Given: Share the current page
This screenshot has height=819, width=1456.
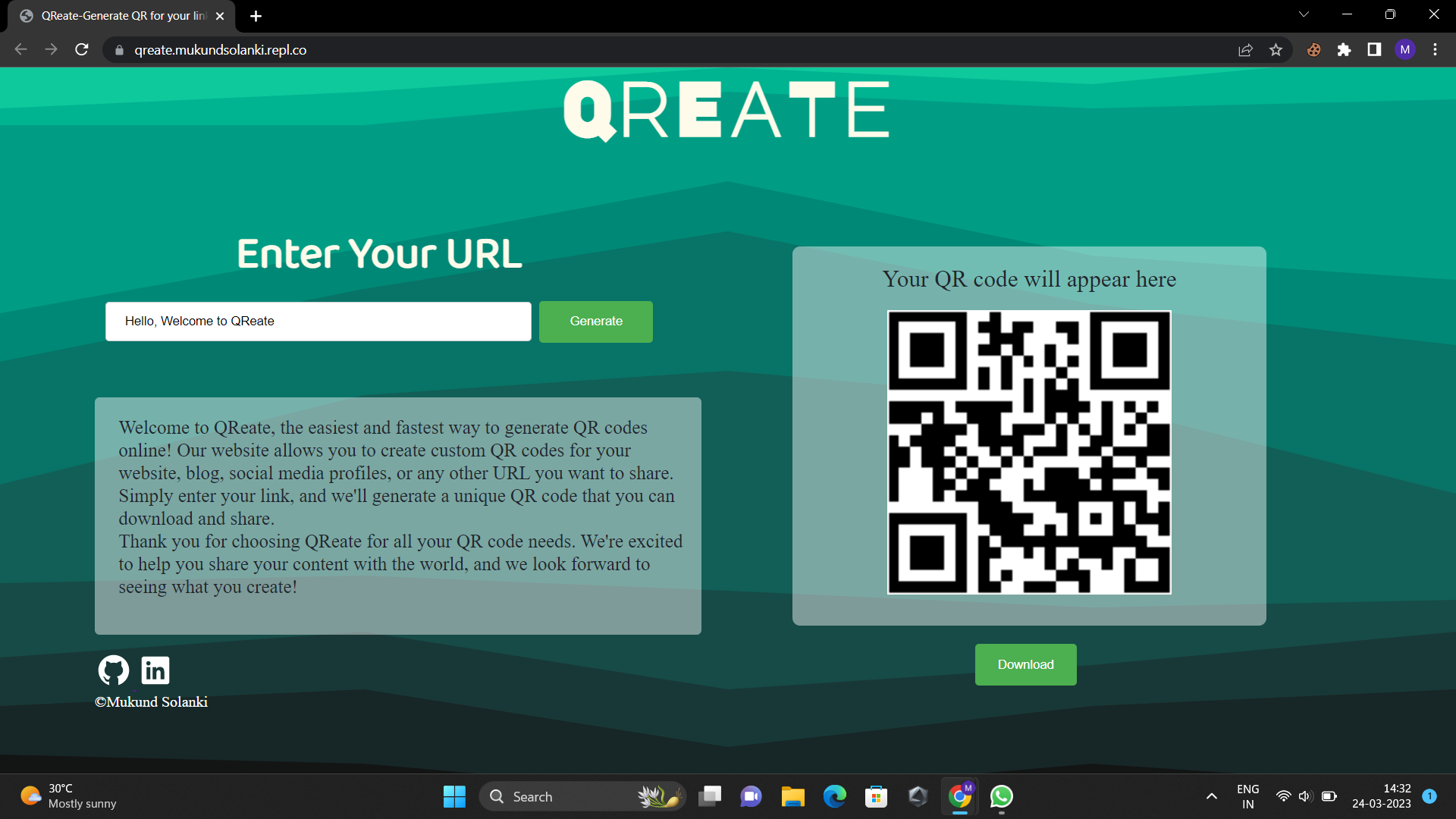Looking at the screenshot, I should pyautogui.click(x=1246, y=49).
